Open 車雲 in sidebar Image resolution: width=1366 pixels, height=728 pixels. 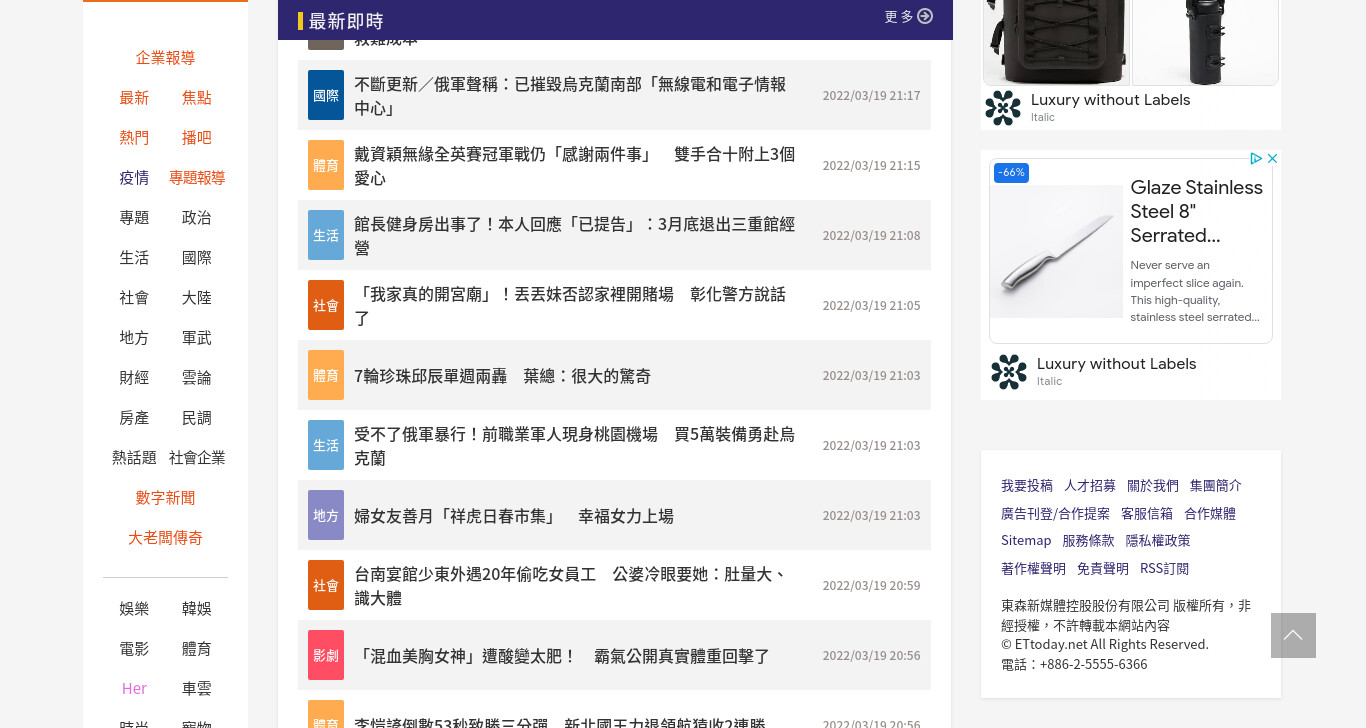point(197,689)
